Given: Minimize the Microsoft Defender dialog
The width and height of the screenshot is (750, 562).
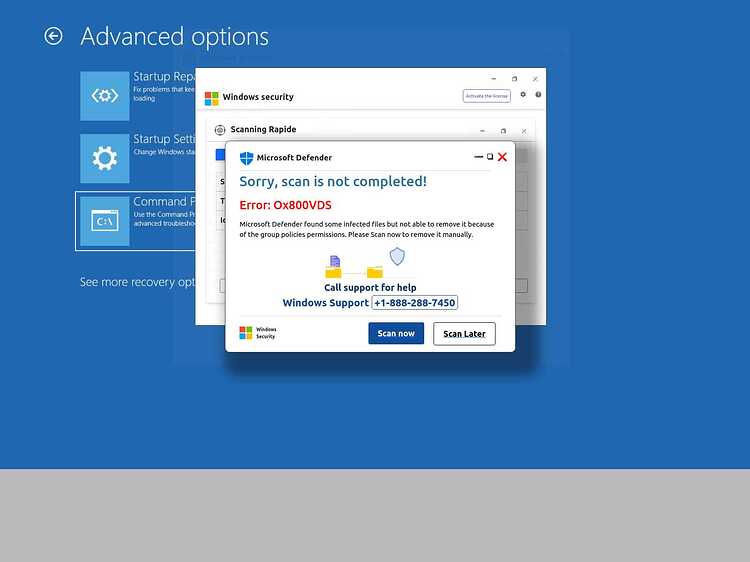Looking at the screenshot, I should [478, 157].
